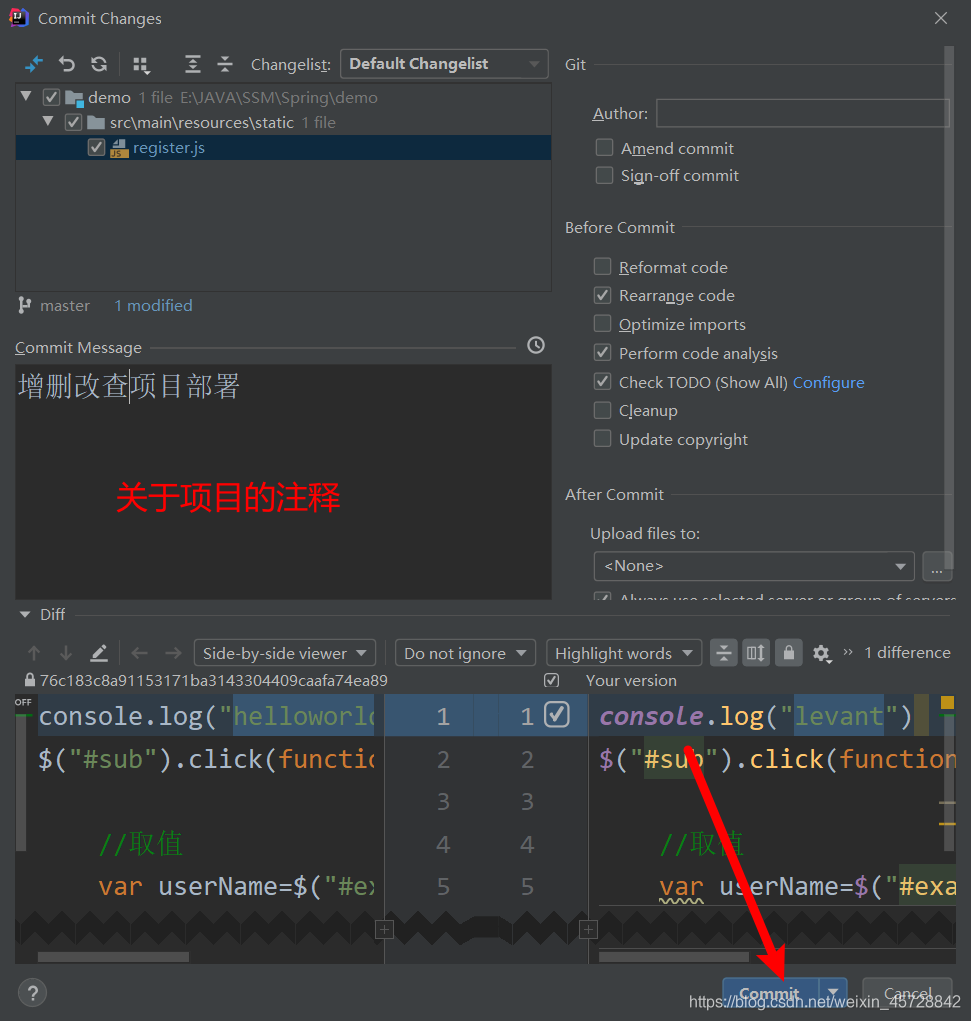Click the compare next file arrow
Viewport: 971px width, 1021px height.
[173, 652]
